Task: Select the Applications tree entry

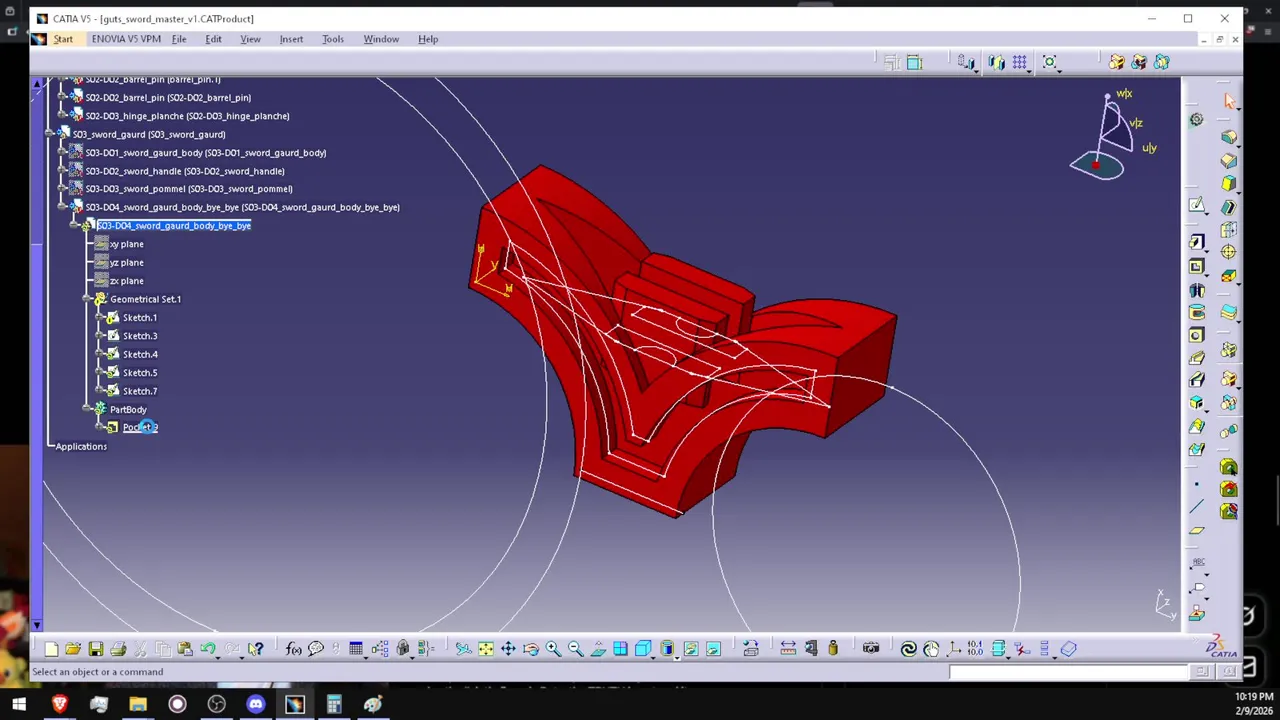Action: (81, 446)
